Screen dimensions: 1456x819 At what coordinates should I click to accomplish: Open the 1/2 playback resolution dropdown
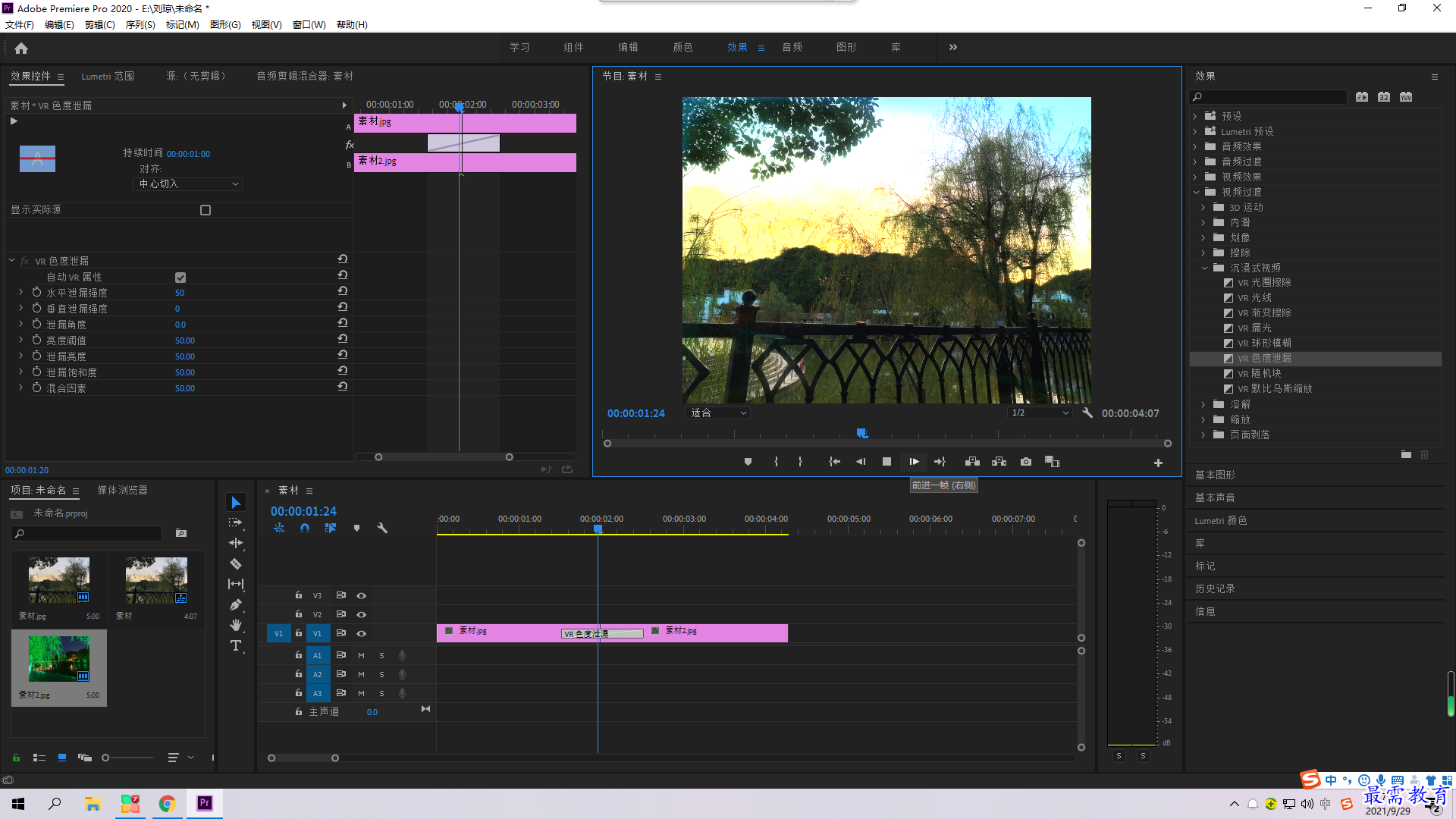click(x=1040, y=413)
